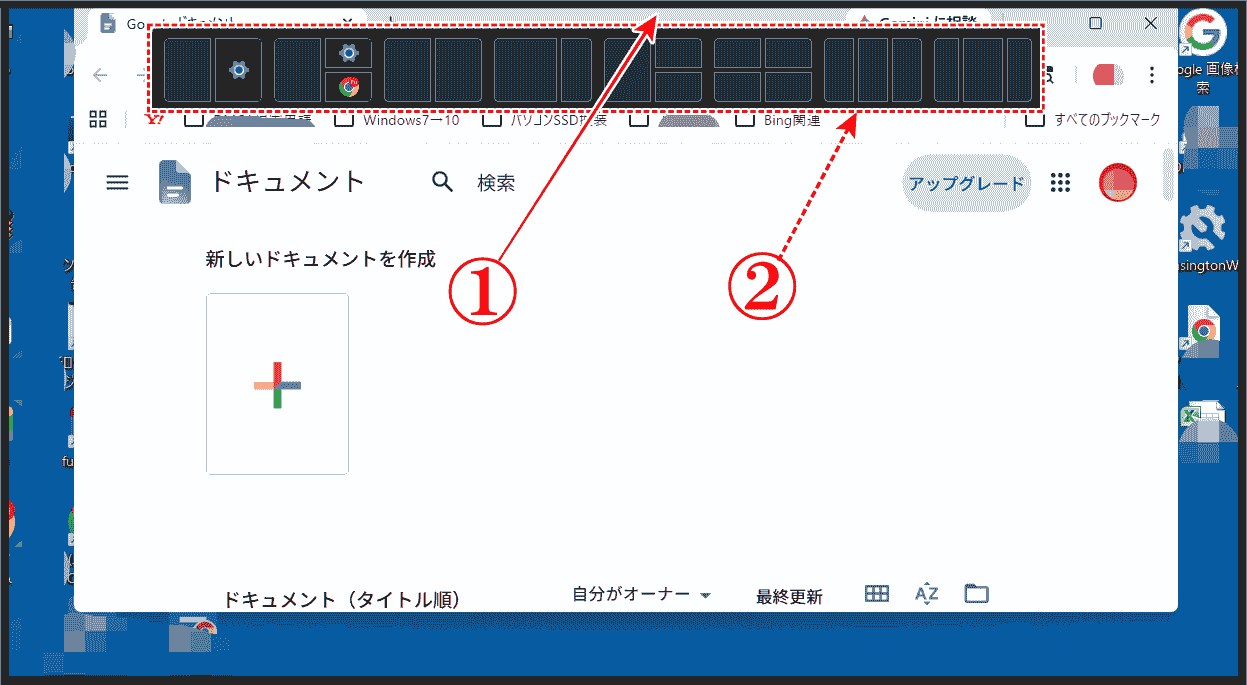The width and height of the screenshot is (1247, 685).
Task: Click the 新しいドキュメントを作成 heading
Action: pos(321,259)
